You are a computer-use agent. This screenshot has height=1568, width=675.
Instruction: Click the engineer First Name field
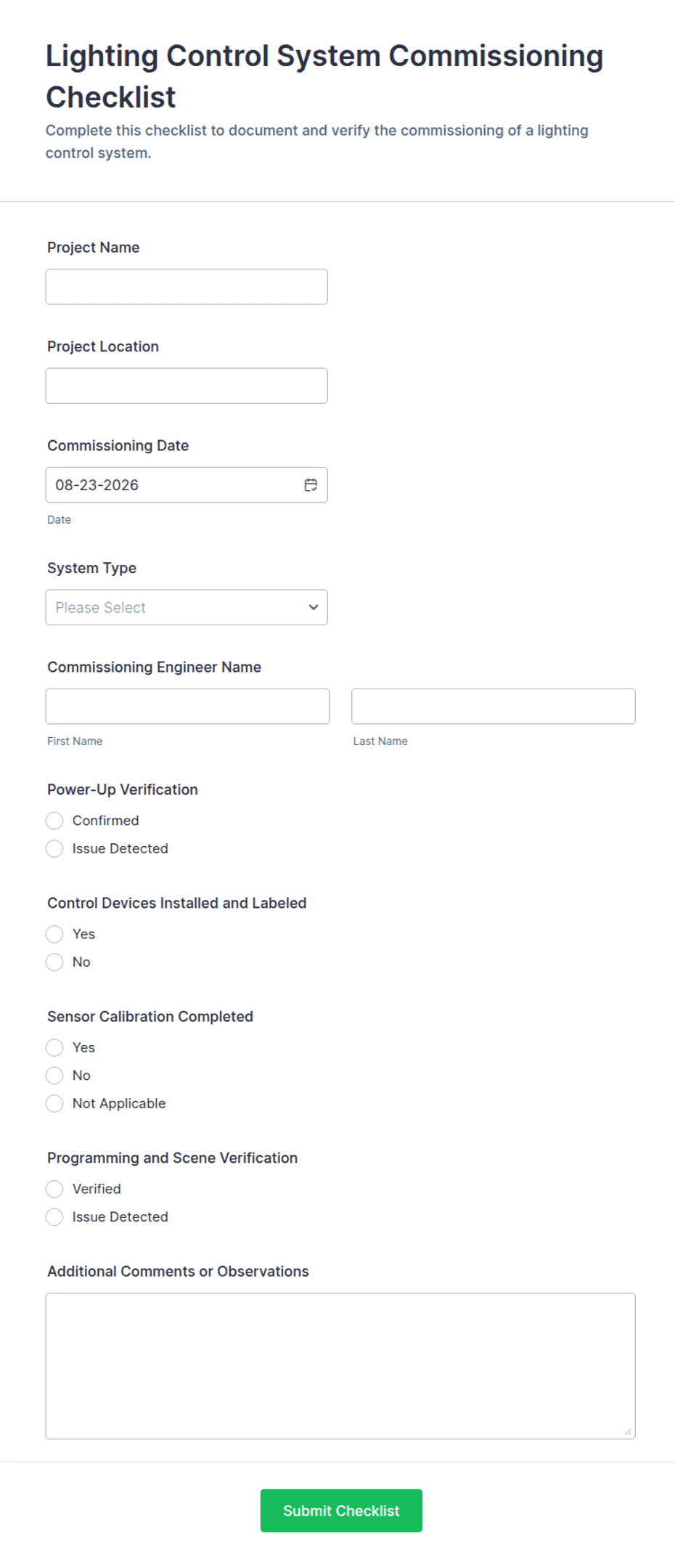[x=187, y=707]
